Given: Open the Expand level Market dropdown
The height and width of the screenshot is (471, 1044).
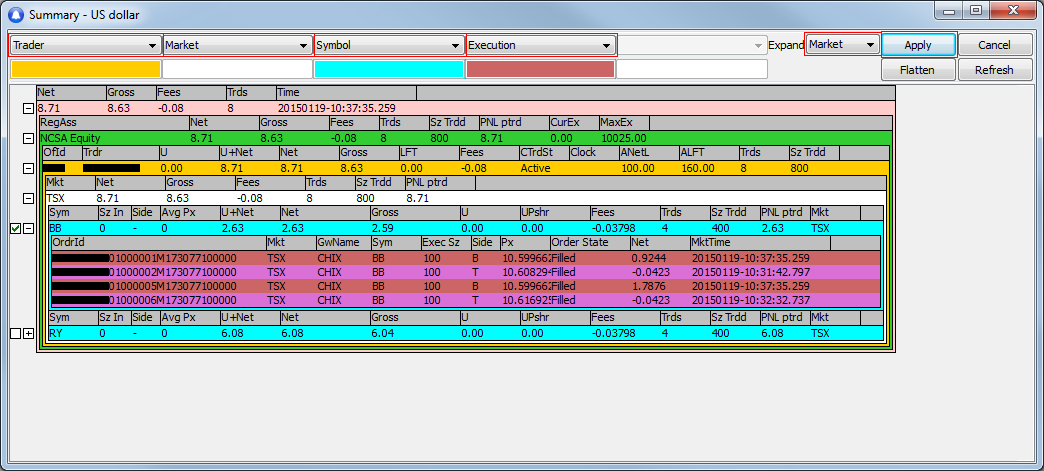Looking at the screenshot, I should pyautogui.click(x=842, y=45).
